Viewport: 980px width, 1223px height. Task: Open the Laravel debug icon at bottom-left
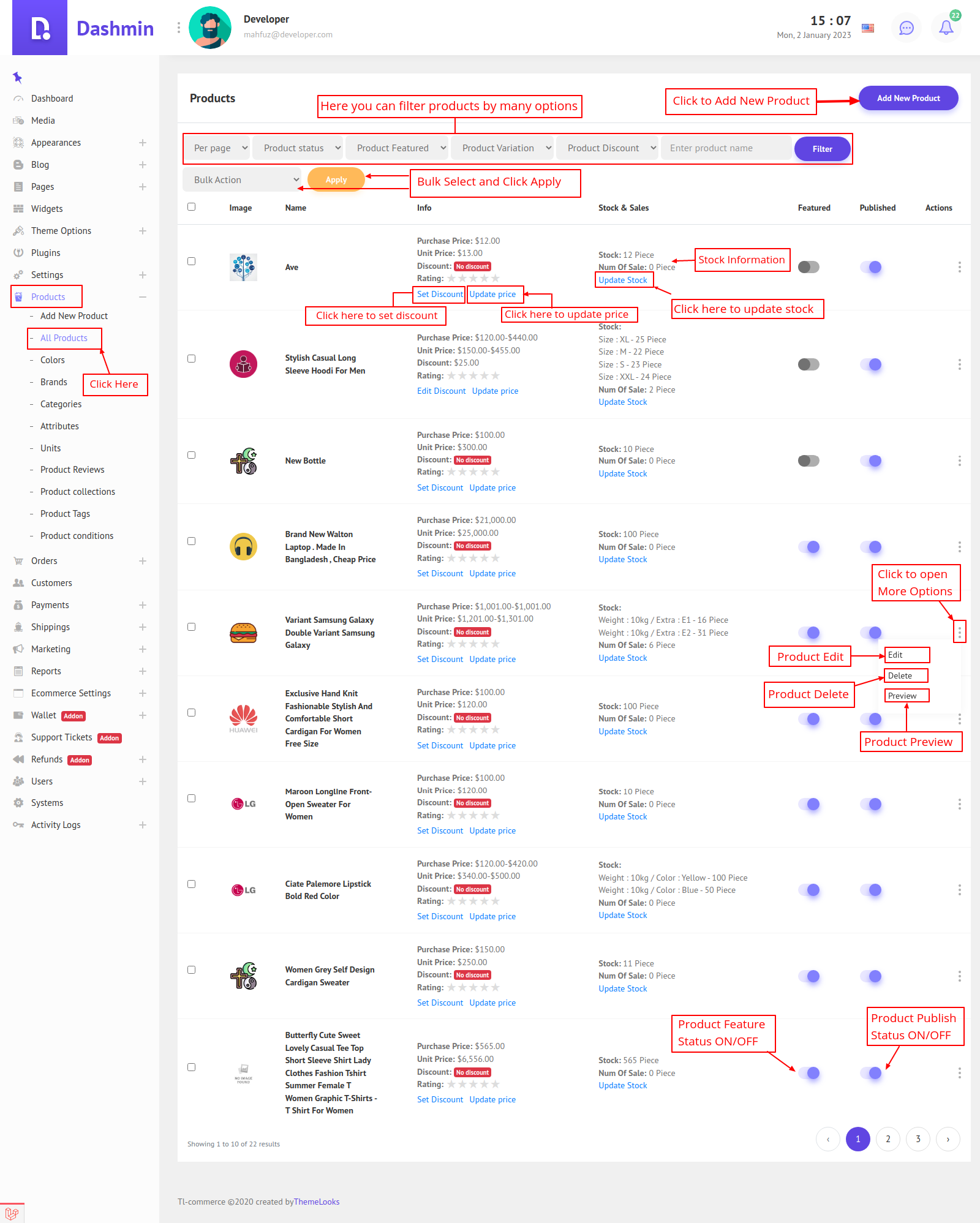[x=12, y=1213]
